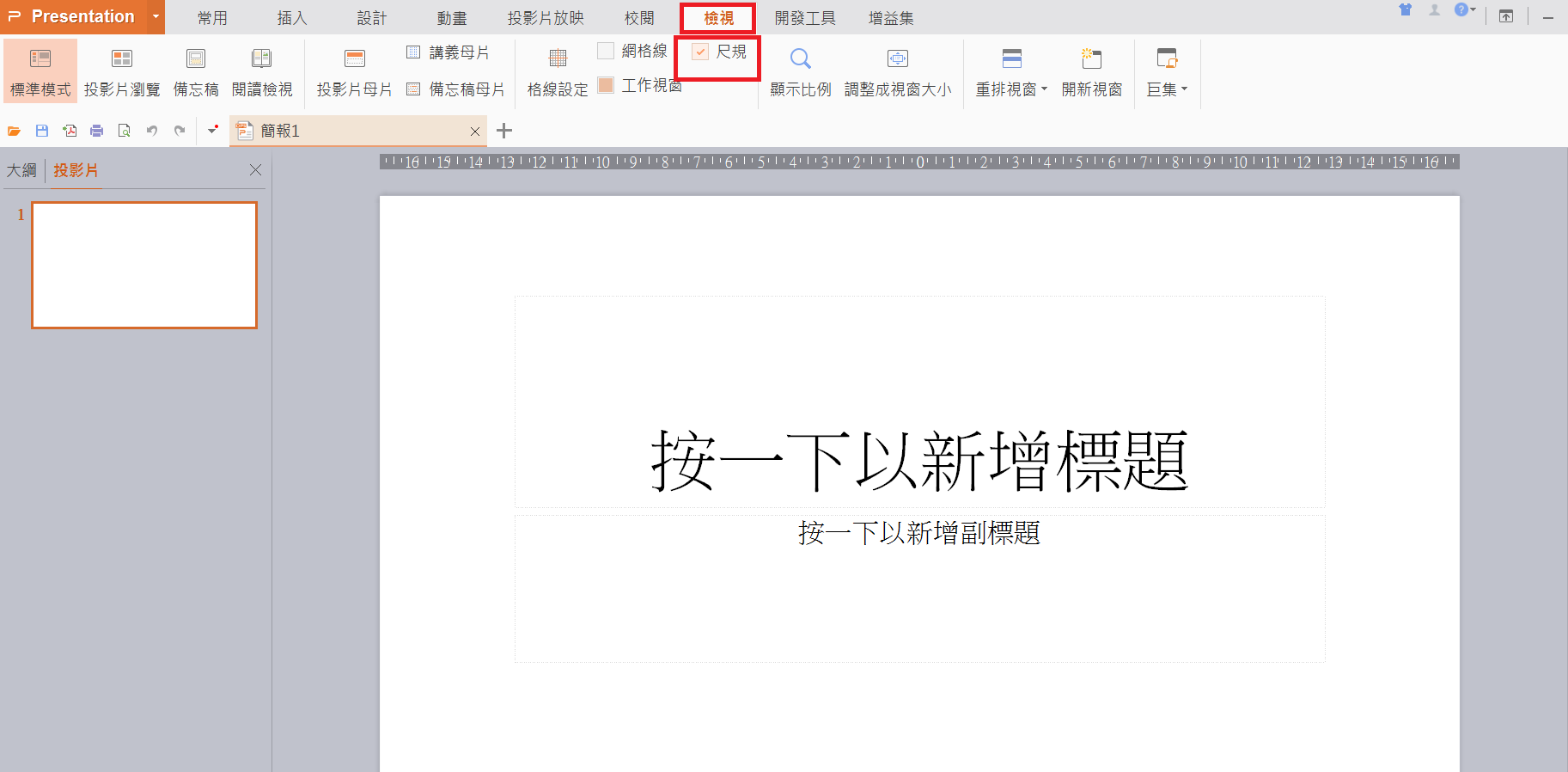Click the subtitle placeholder 按一下以新增副標題
This screenshot has height=772, width=1568.
coord(919,589)
